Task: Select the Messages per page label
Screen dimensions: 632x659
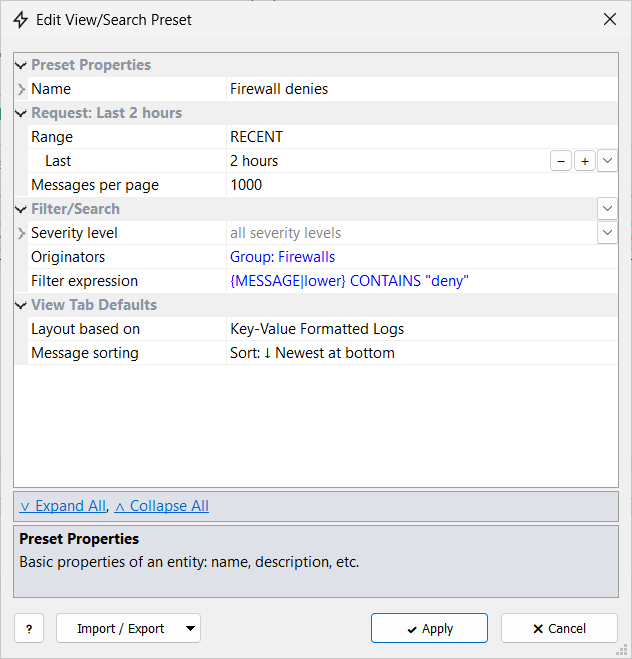Action: pyautogui.click(x=95, y=185)
